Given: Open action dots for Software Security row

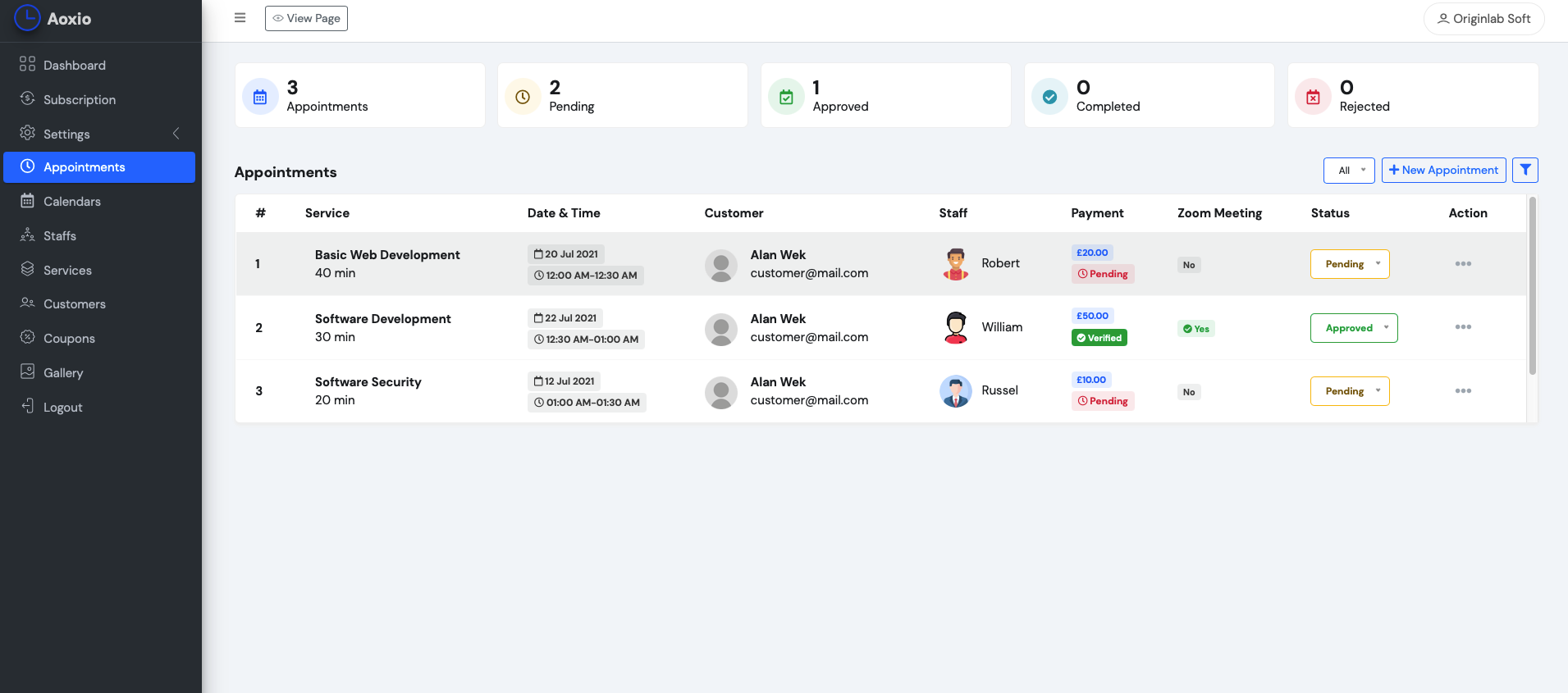Looking at the screenshot, I should (x=1462, y=391).
